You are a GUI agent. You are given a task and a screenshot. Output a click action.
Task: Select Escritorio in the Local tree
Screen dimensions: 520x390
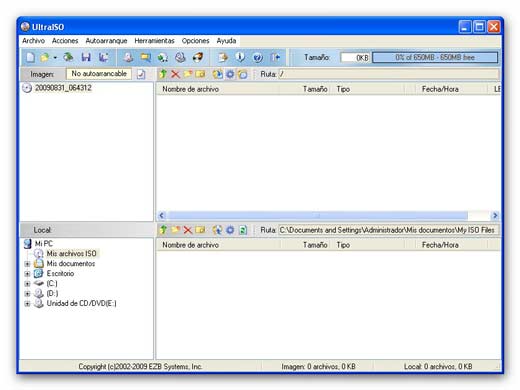60,274
